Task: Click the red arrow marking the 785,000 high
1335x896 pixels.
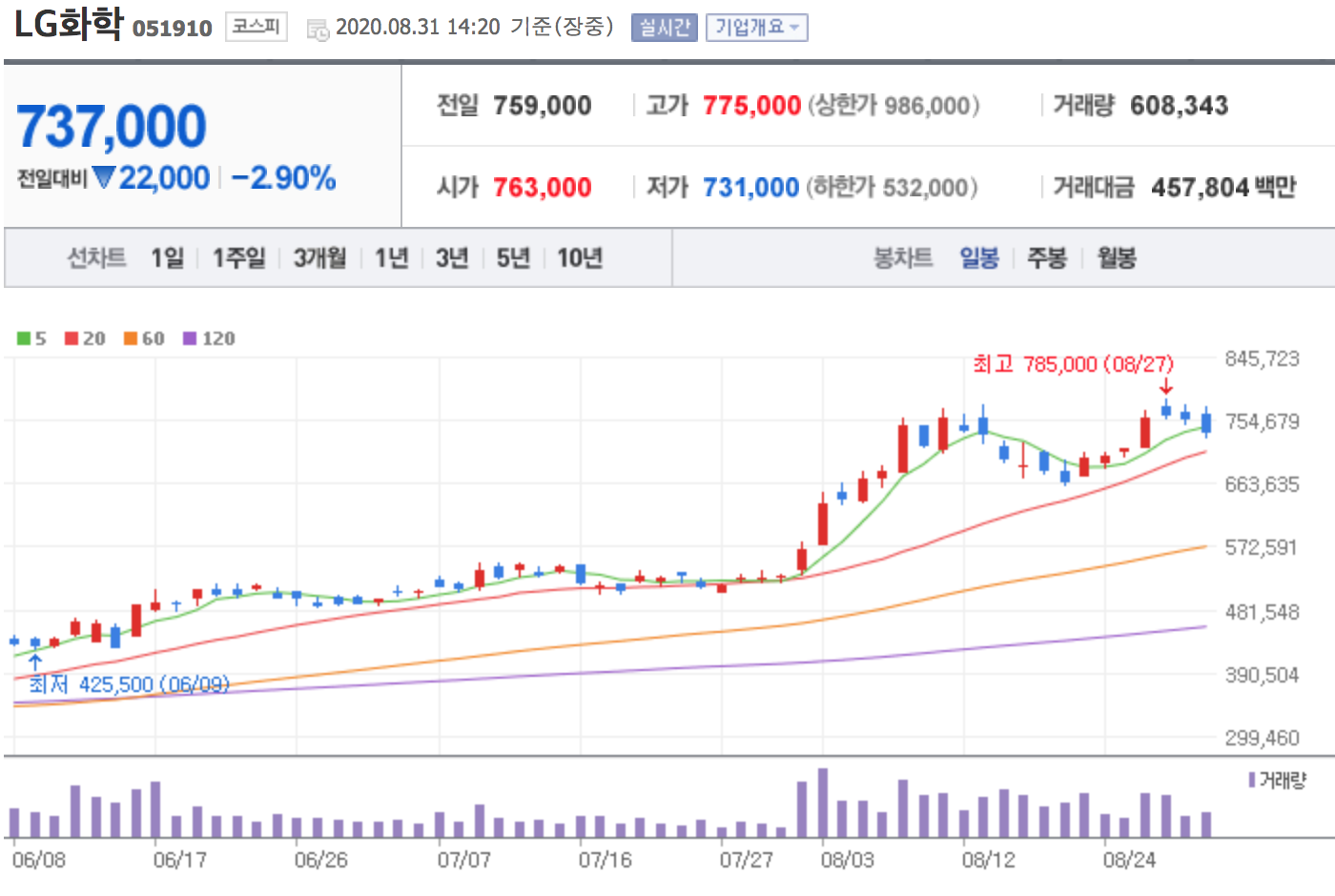Action: [x=1165, y=385]
